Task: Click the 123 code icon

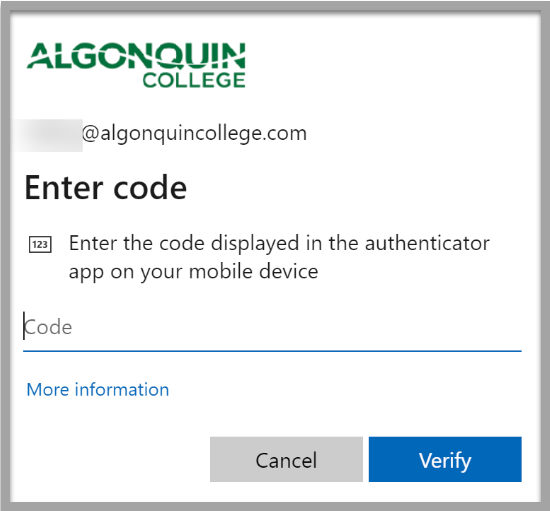Action: pos(40,244)
